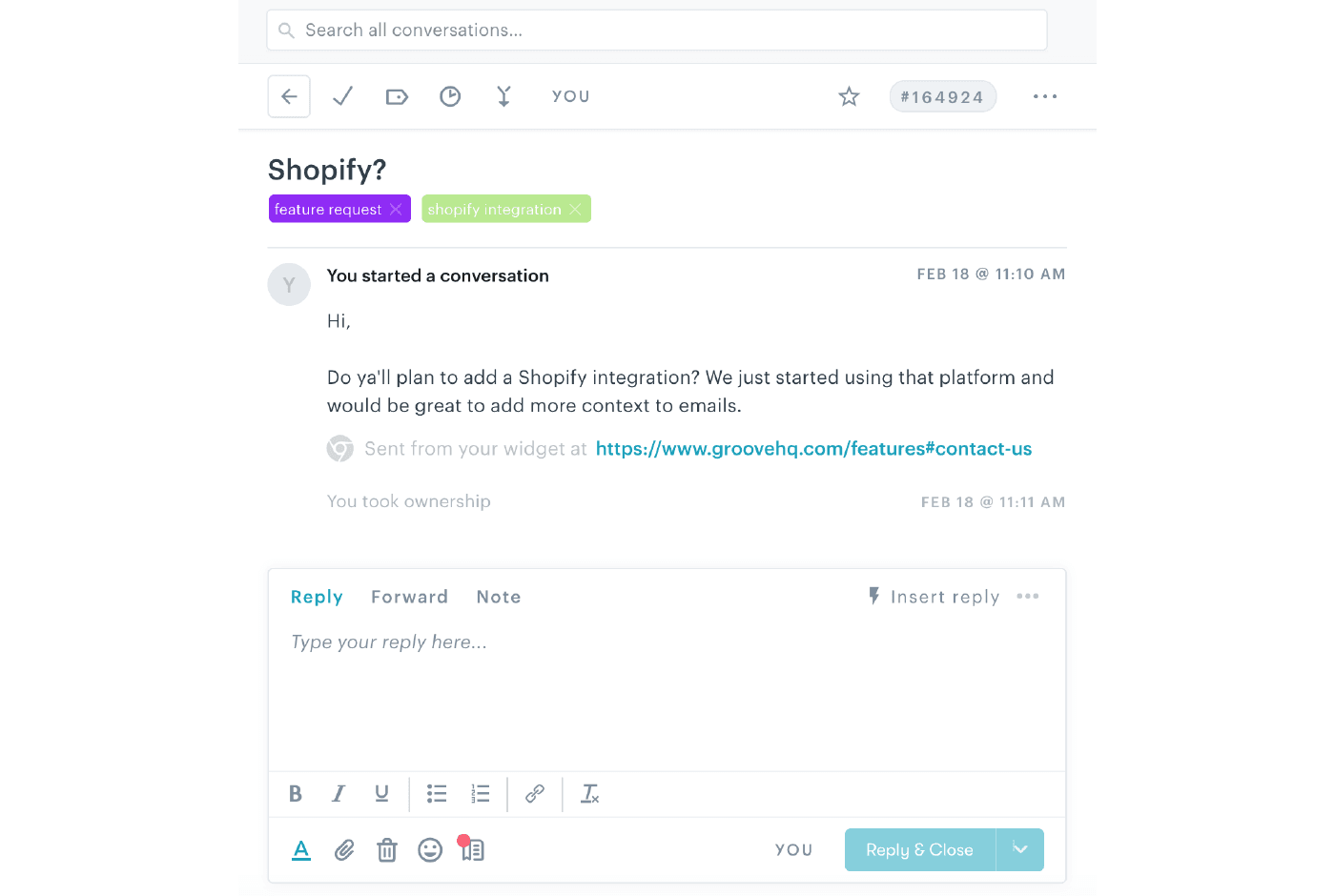Click the Reply & Close button
The image size is (1335, 896).
coord(918,849)
